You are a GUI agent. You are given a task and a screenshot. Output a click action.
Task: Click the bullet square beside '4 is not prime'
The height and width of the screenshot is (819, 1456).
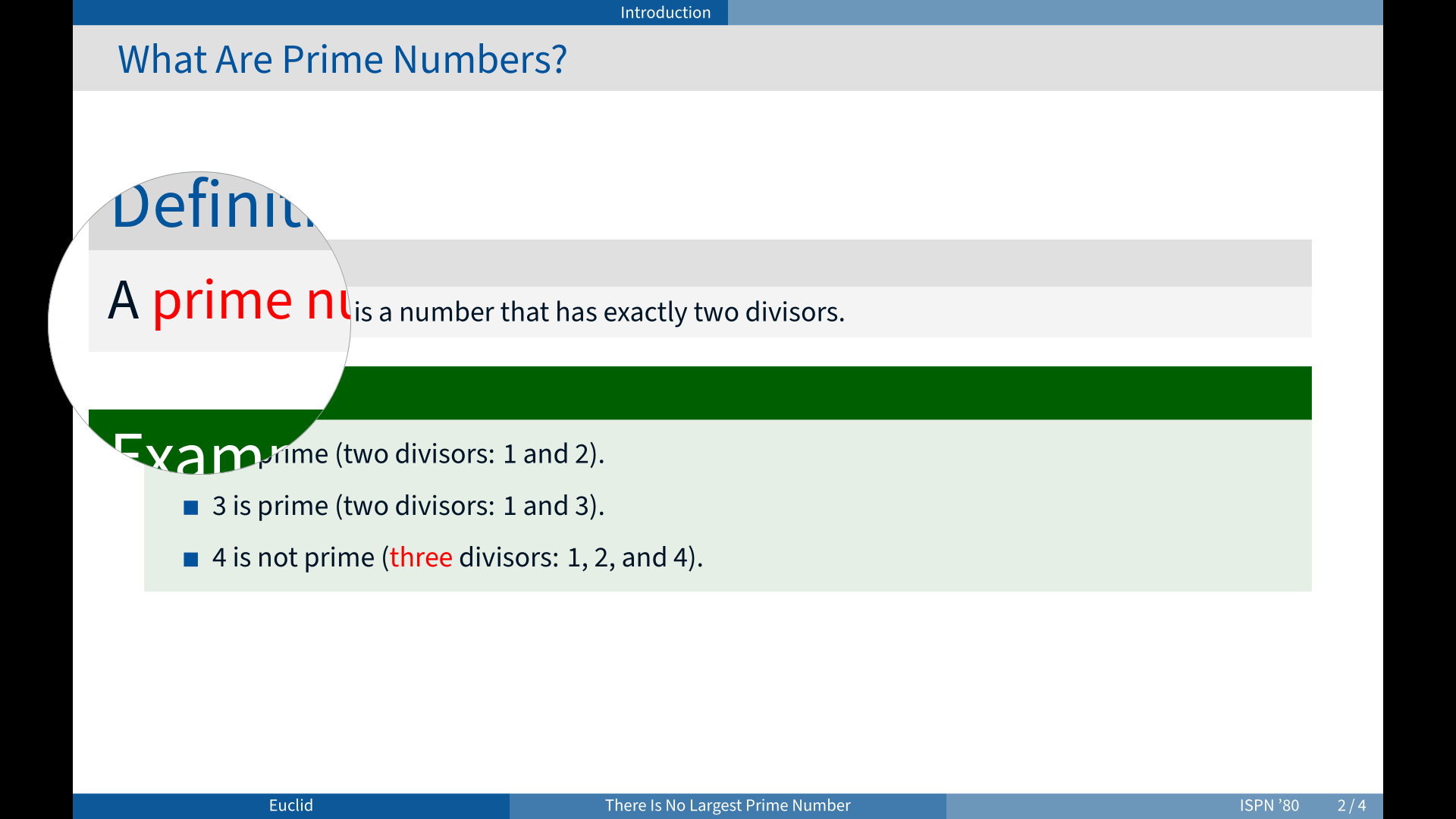tap(191, 560)
